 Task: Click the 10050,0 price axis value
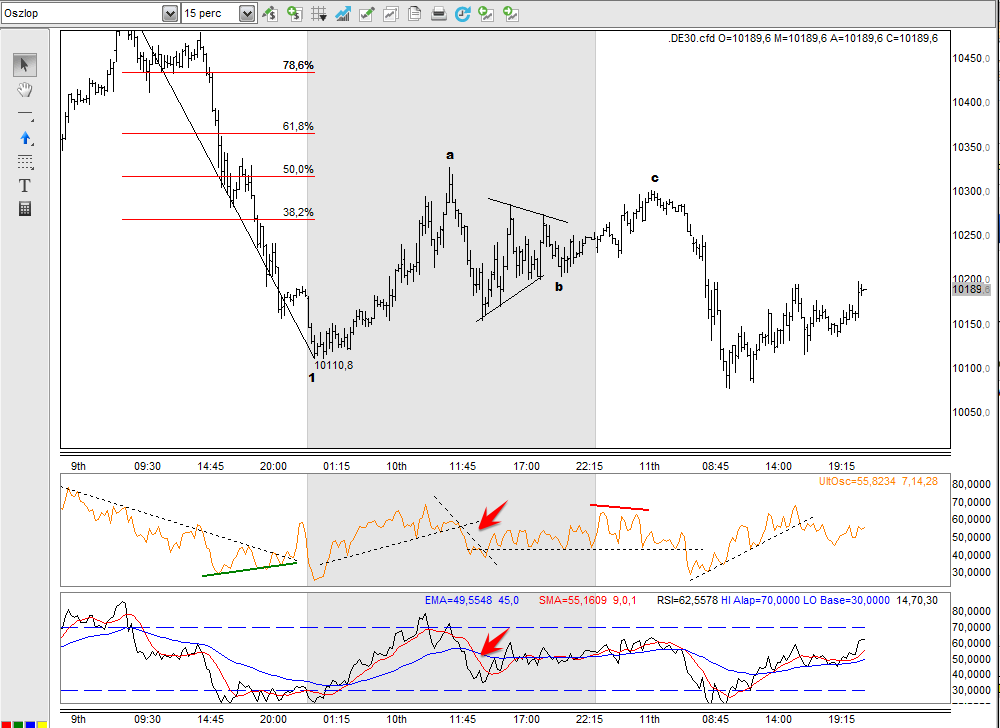pyautogui.click(x=971, y=412)
